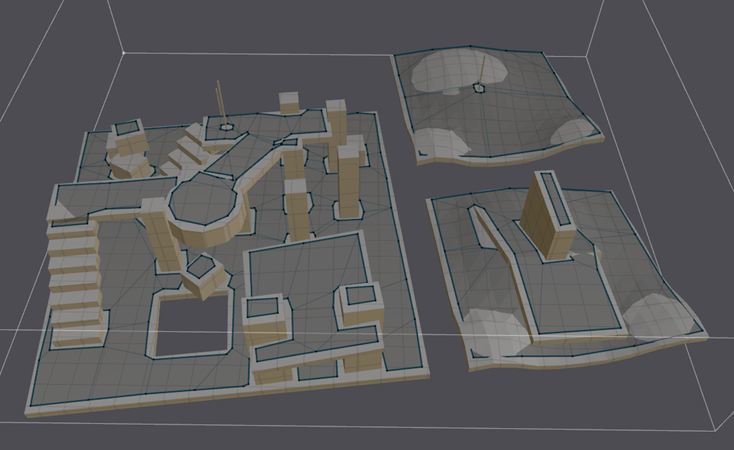The image size is (734, 450).
Task: Click the diagonal staircase above the octagonal platform
Action: [x=190, y=150]
